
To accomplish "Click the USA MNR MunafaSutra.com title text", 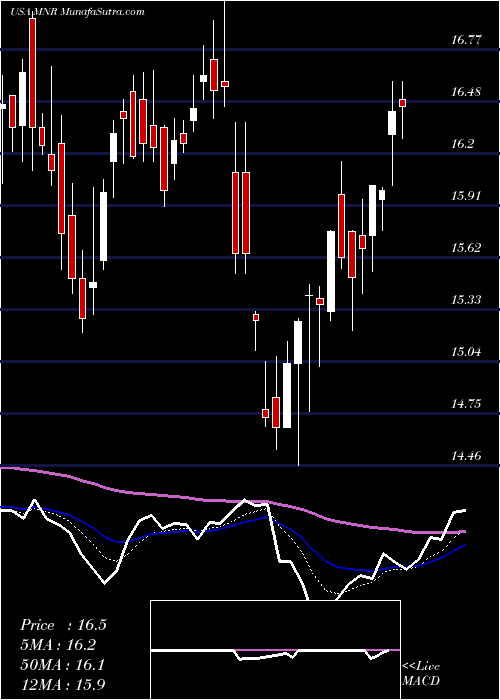I will click(77, 12).
